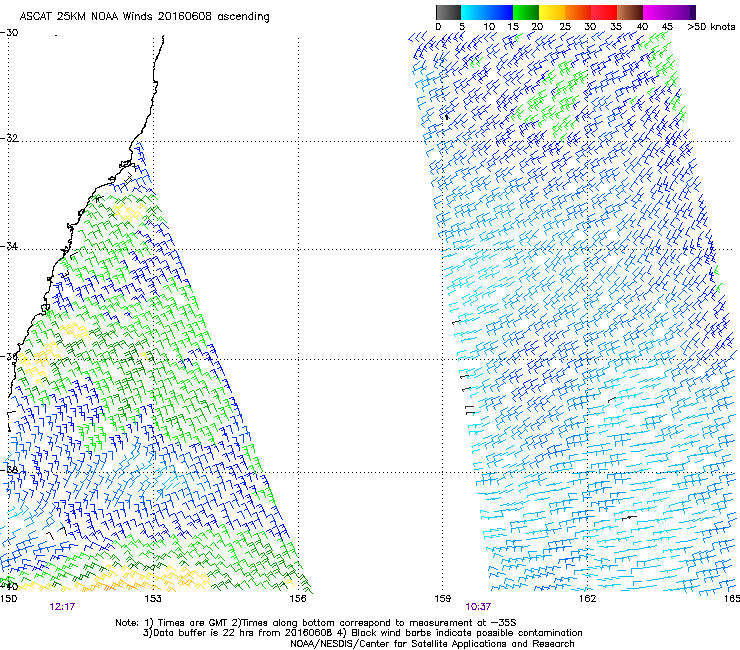740x650 pixels.
Task: Click the orange 25-30 knots legend segment
Action: point(578,12)
